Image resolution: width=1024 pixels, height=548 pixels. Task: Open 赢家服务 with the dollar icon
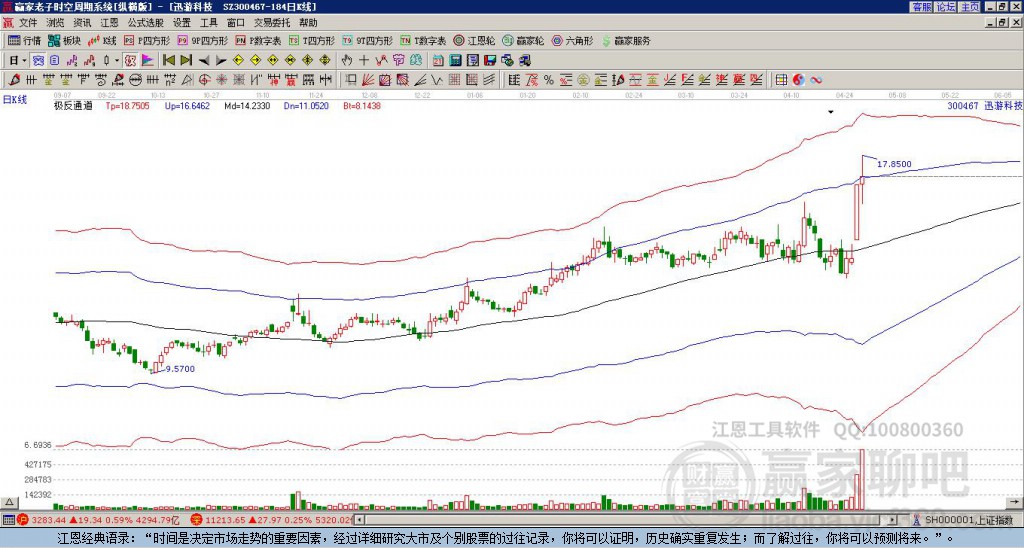tap(626, 40)
